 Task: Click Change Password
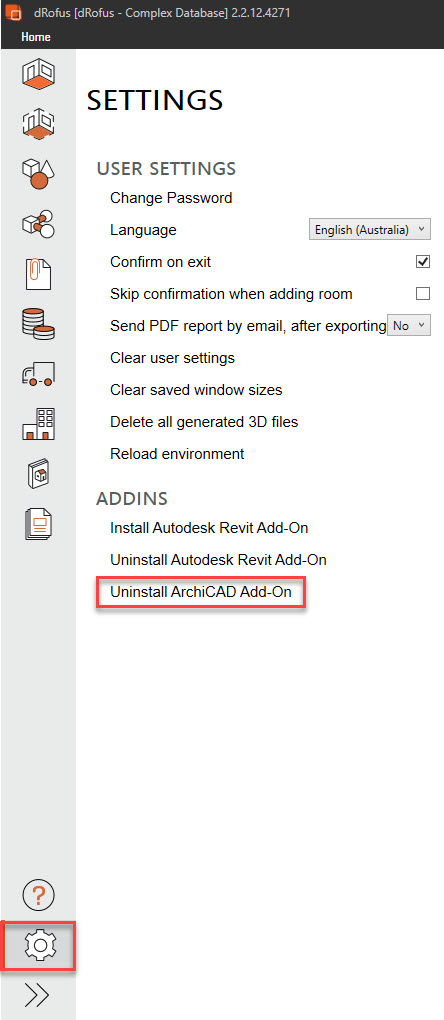point(171,198)
